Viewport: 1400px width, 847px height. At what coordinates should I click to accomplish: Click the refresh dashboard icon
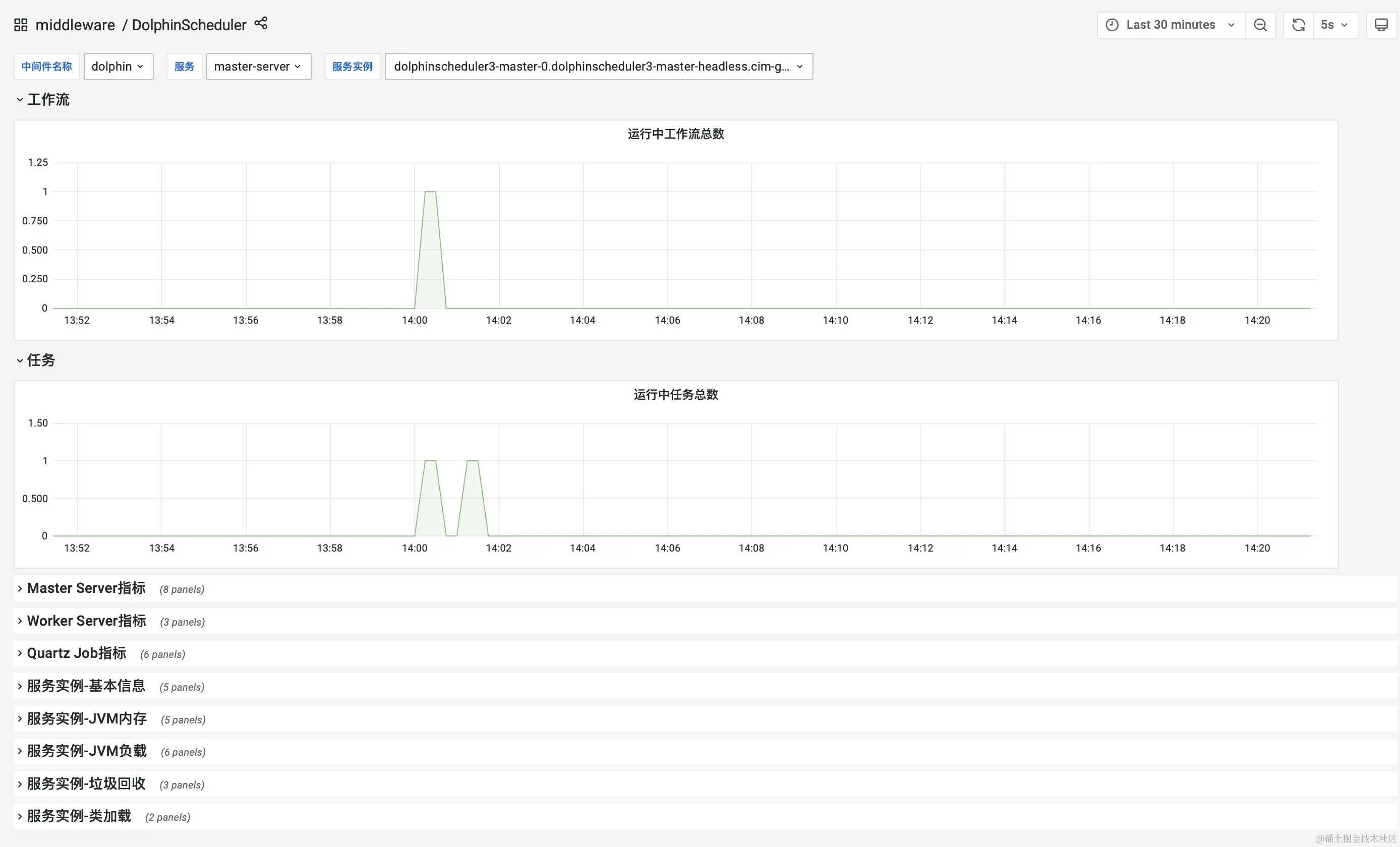[1298, 25]
